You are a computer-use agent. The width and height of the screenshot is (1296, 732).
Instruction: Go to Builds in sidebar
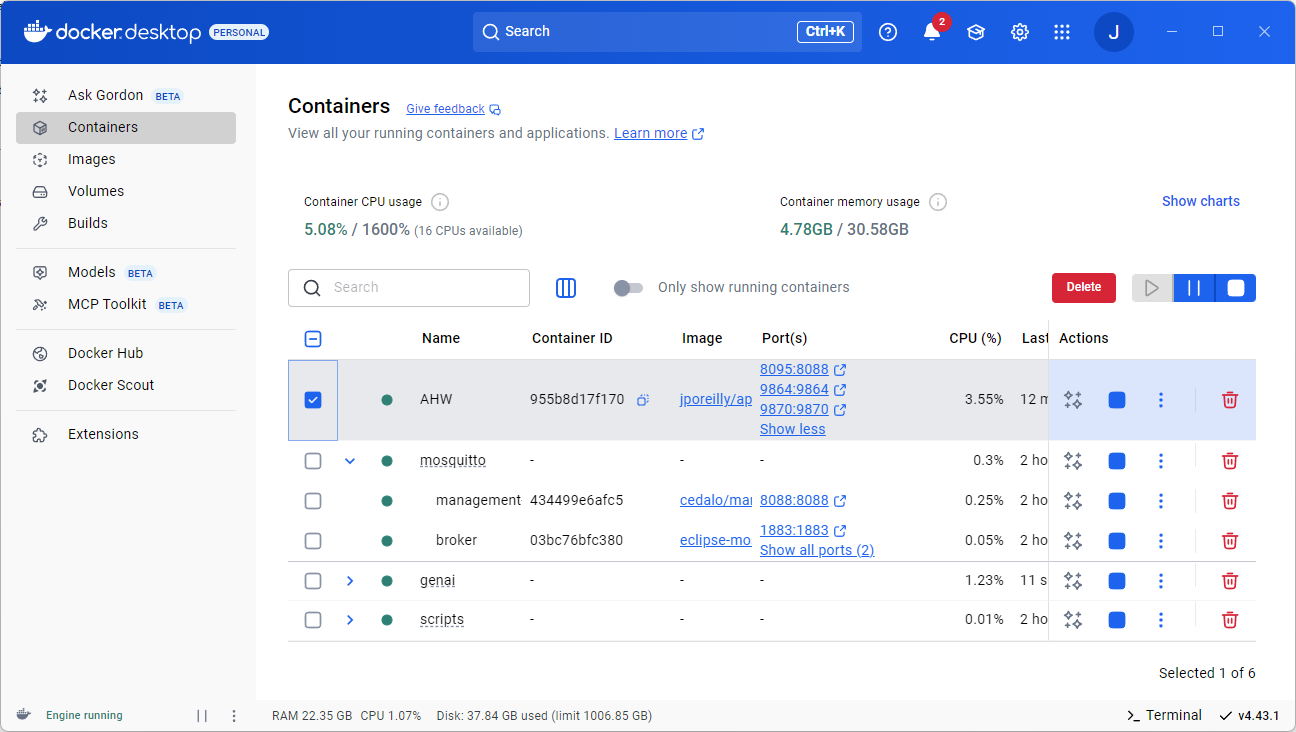126,223
